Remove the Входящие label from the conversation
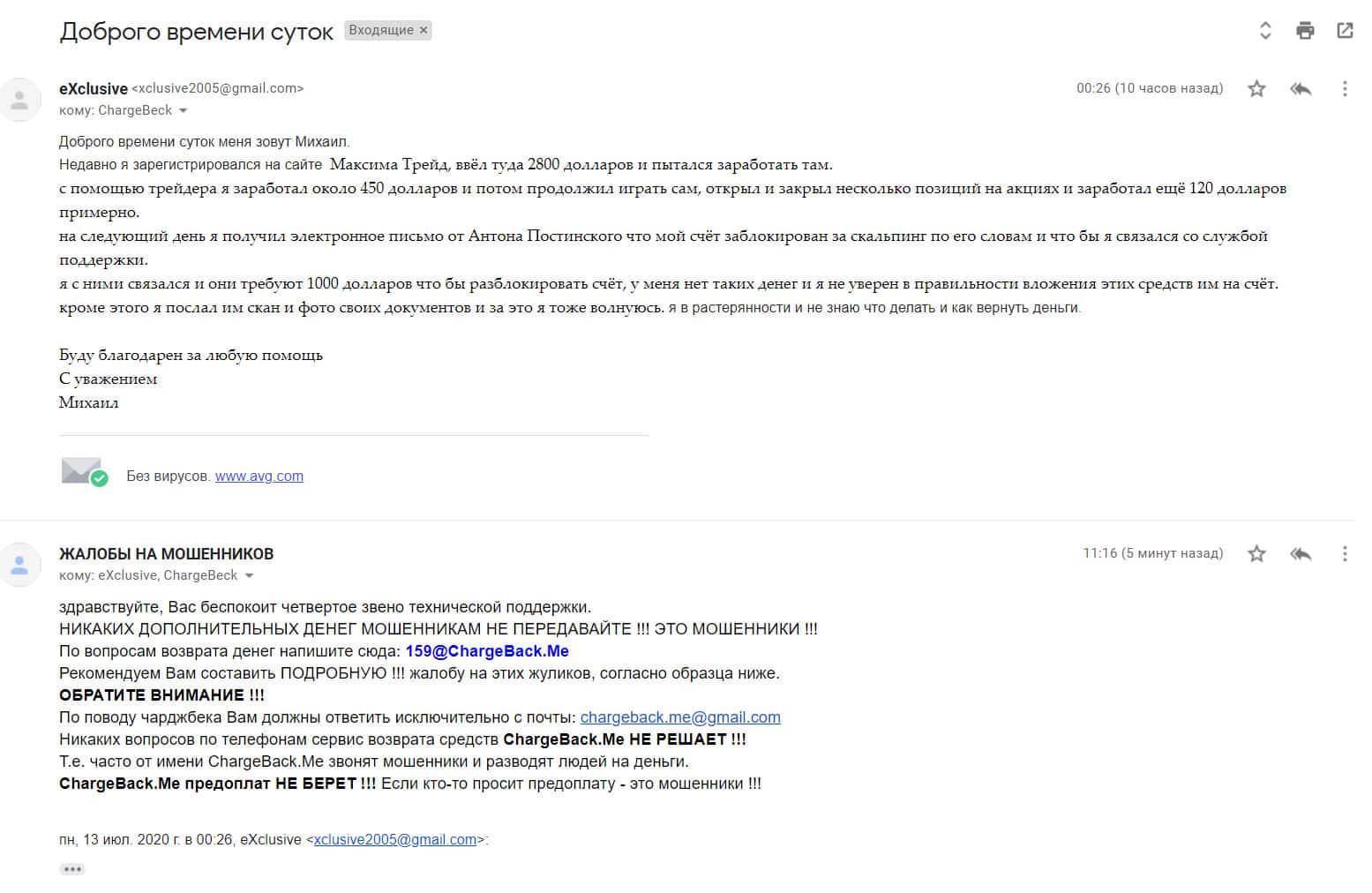The height and width of the screenshot is (893, 1372). (x=424, y=30)
